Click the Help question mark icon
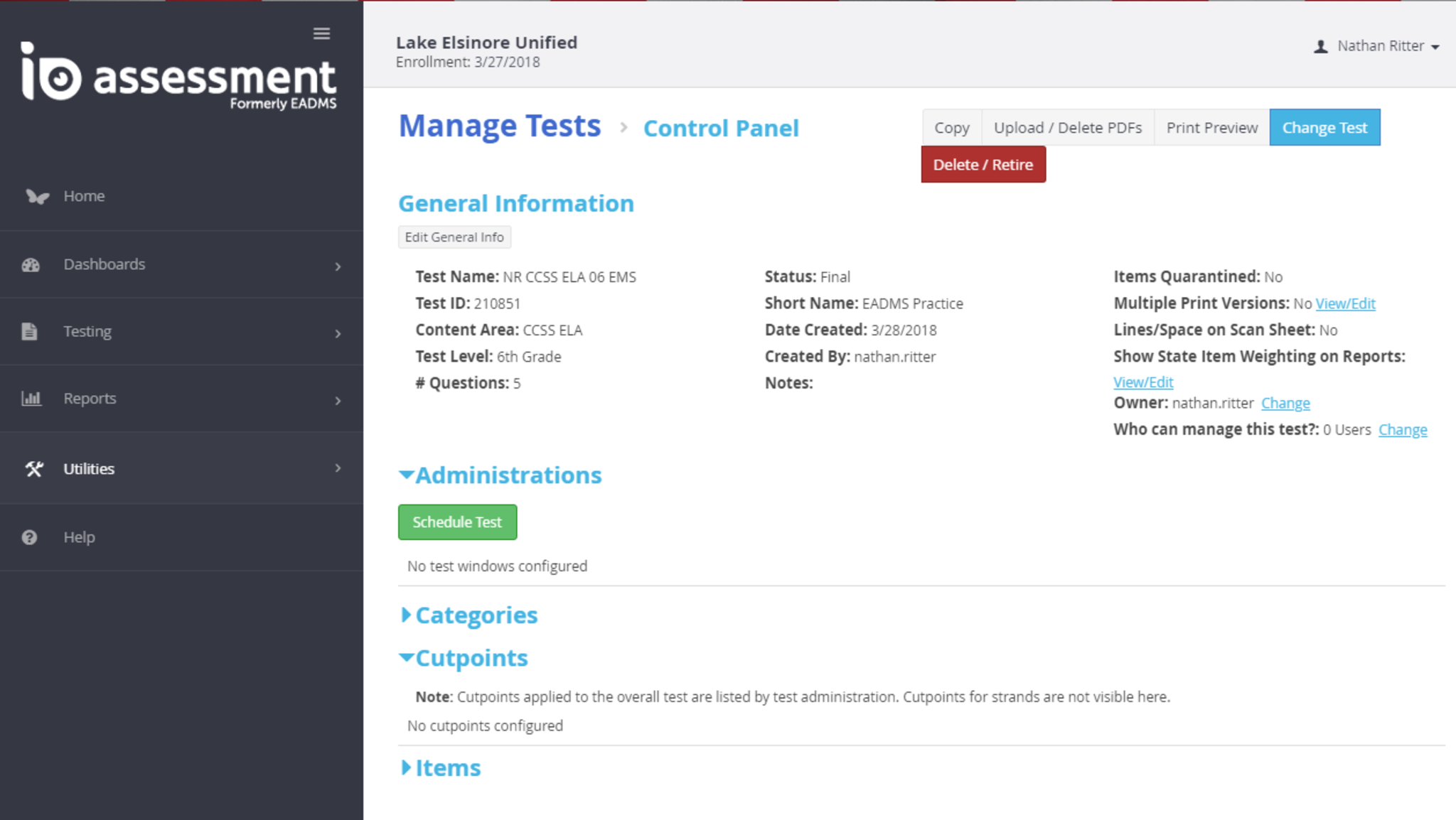Image resolution: width=1456 pixels, height=820 pixels. coord(29,537)
